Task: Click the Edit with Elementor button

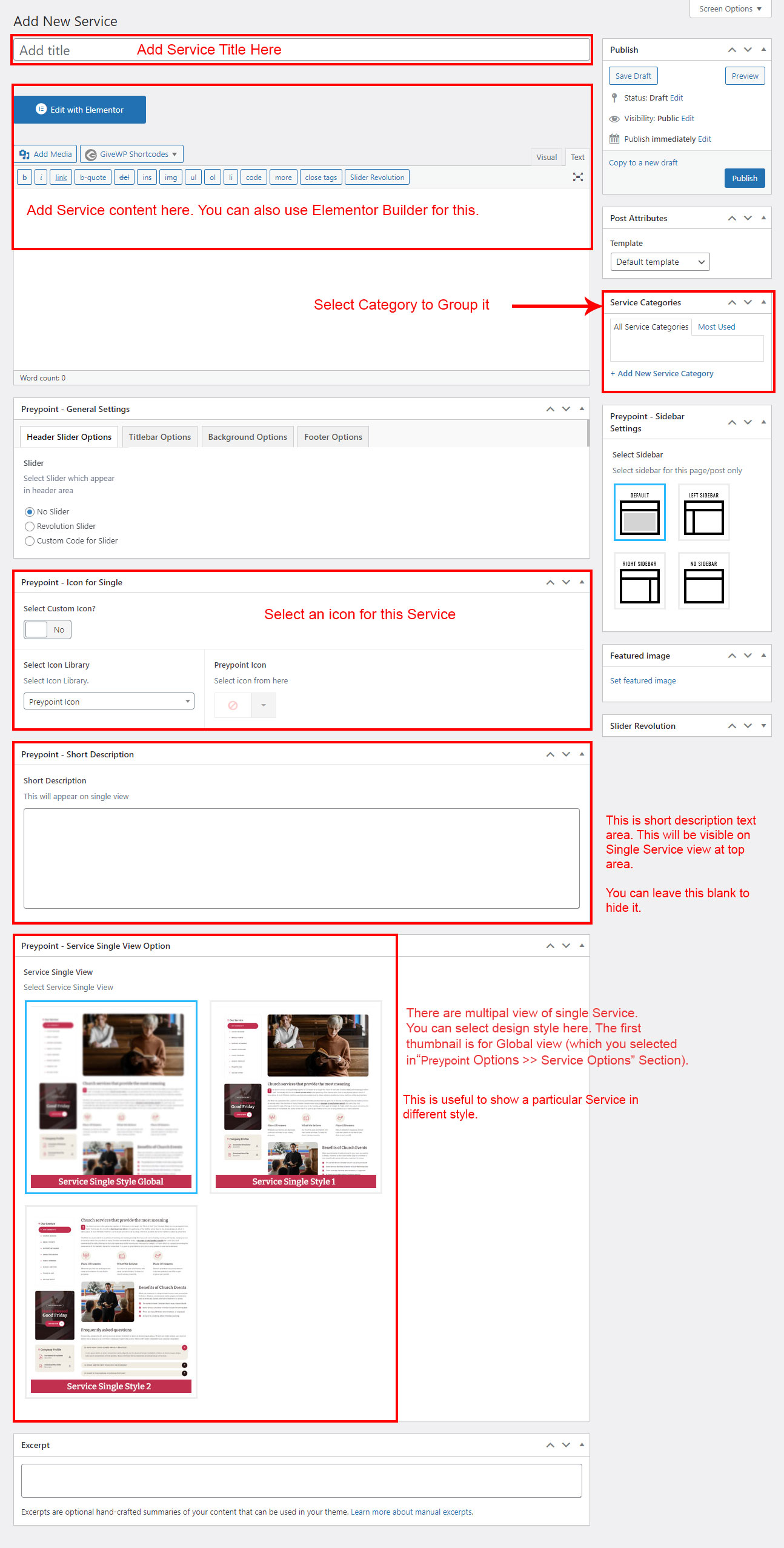Action: click(80, 110)
